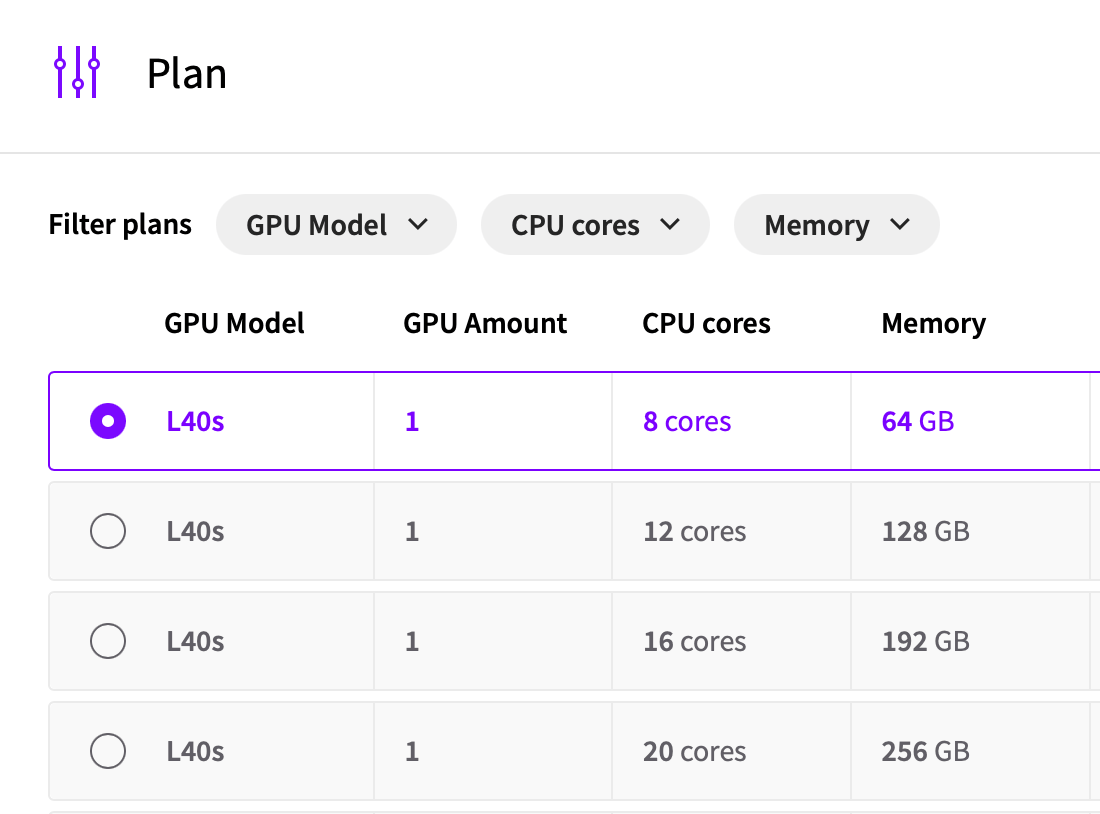Click the L40s label in the selected row
The width and height of the screenshot is (1100, 814).
(195, 421)
